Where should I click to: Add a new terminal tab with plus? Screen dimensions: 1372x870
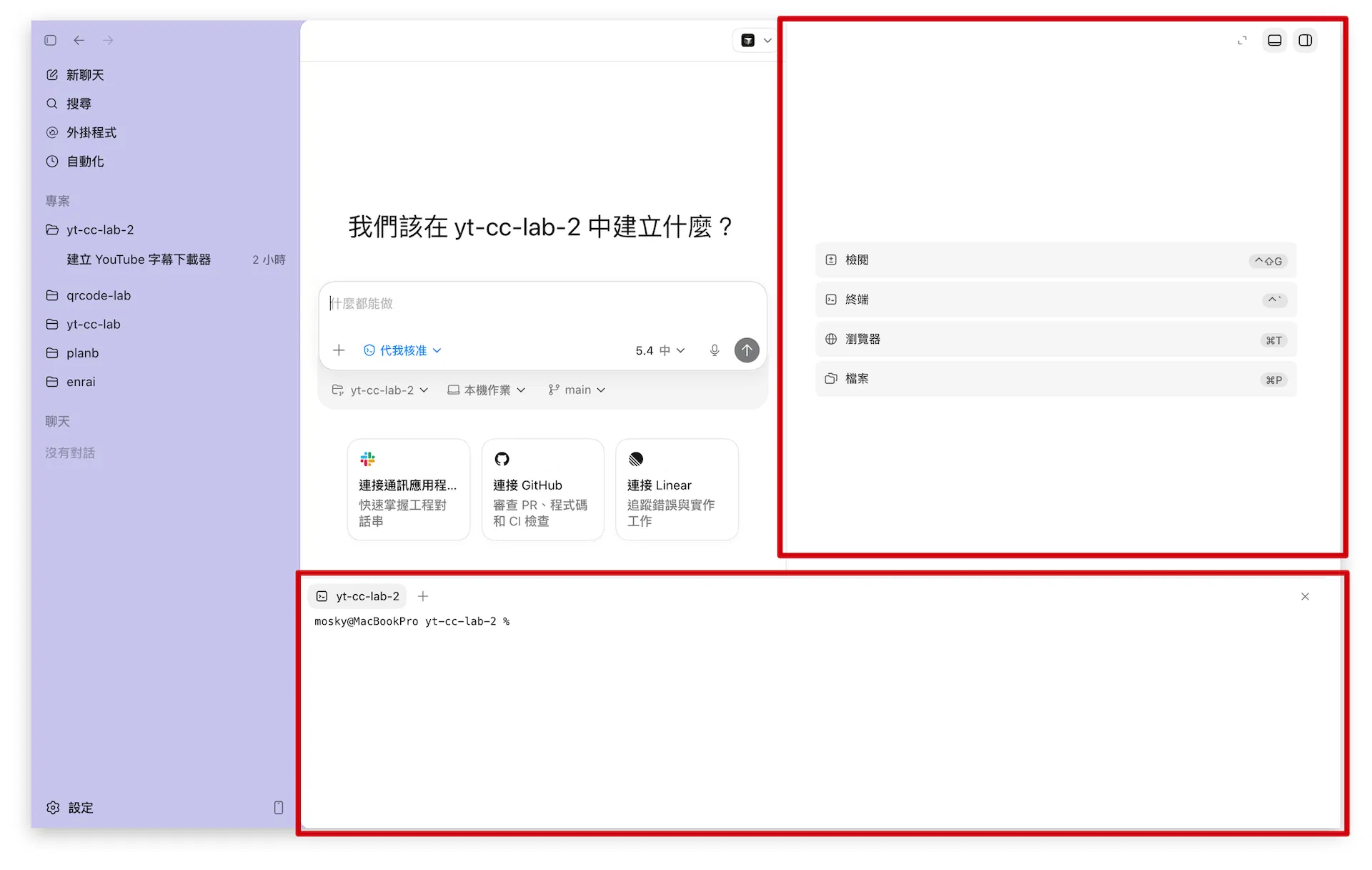click(423, 596)
